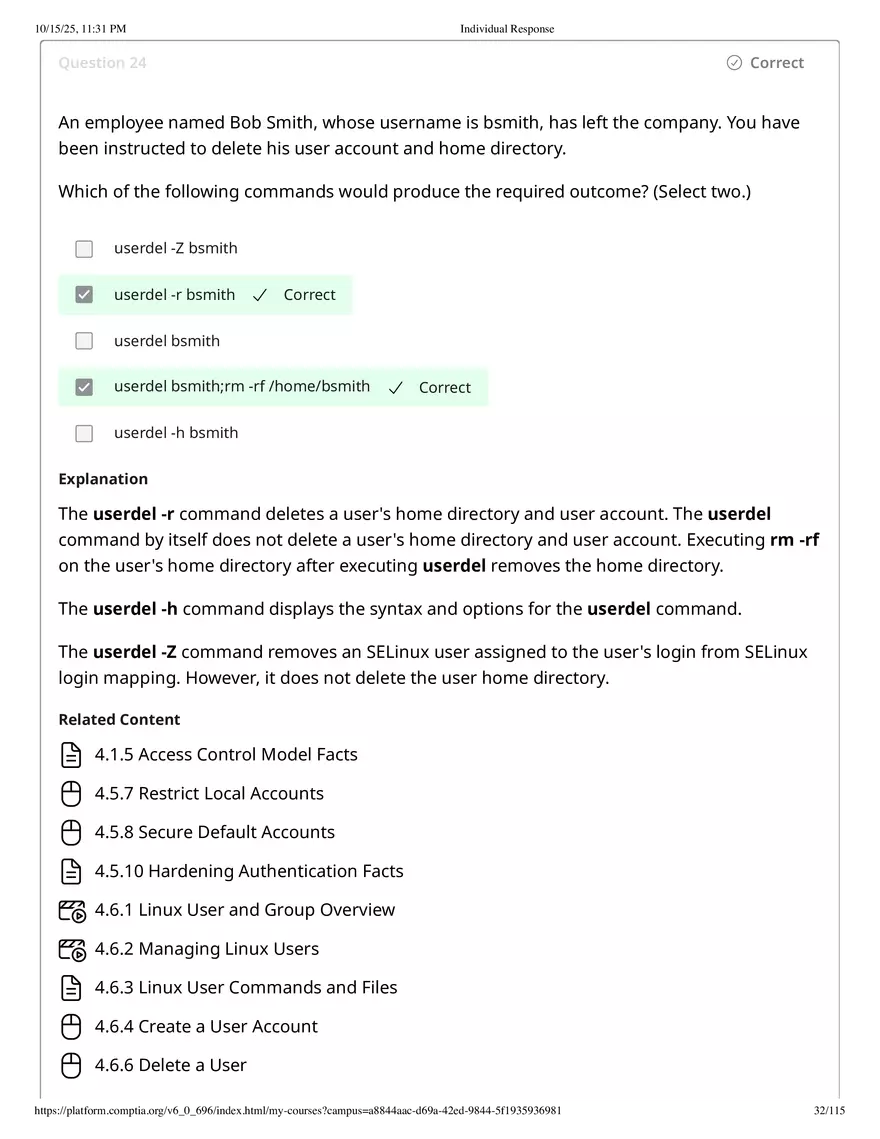Screen dimensions: 880x1139
Task: Click the Question 24 heading
Action: (102, 62)
